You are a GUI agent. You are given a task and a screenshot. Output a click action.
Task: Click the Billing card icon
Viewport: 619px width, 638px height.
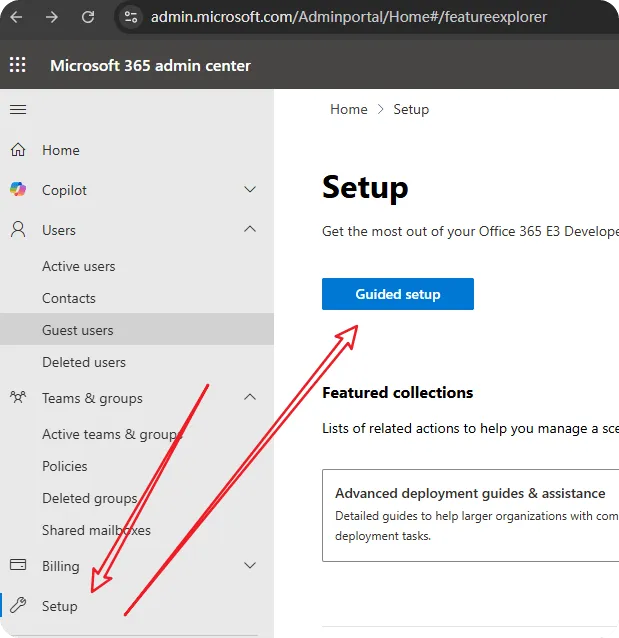18,565
